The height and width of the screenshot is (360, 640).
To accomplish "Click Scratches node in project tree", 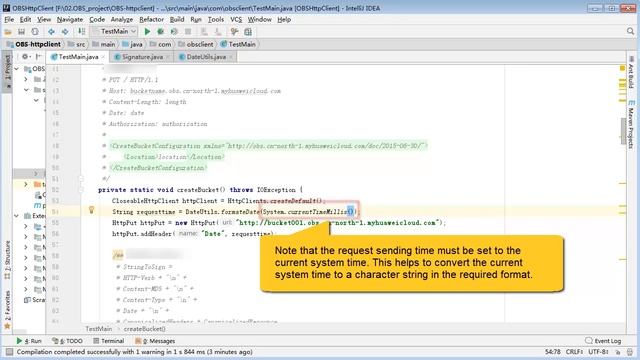I will point(34,300).
